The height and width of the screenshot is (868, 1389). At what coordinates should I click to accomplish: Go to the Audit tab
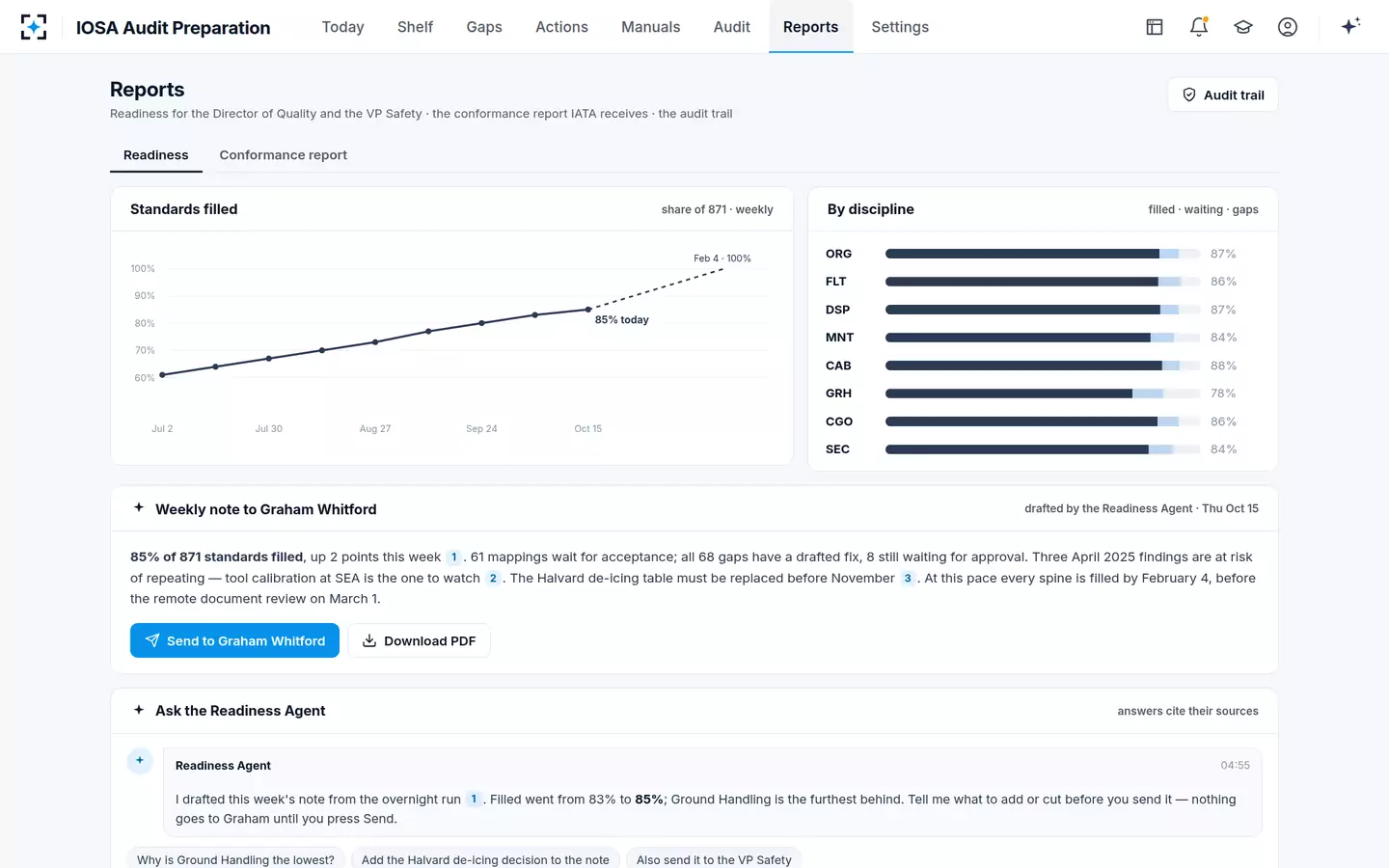(731, 27)
